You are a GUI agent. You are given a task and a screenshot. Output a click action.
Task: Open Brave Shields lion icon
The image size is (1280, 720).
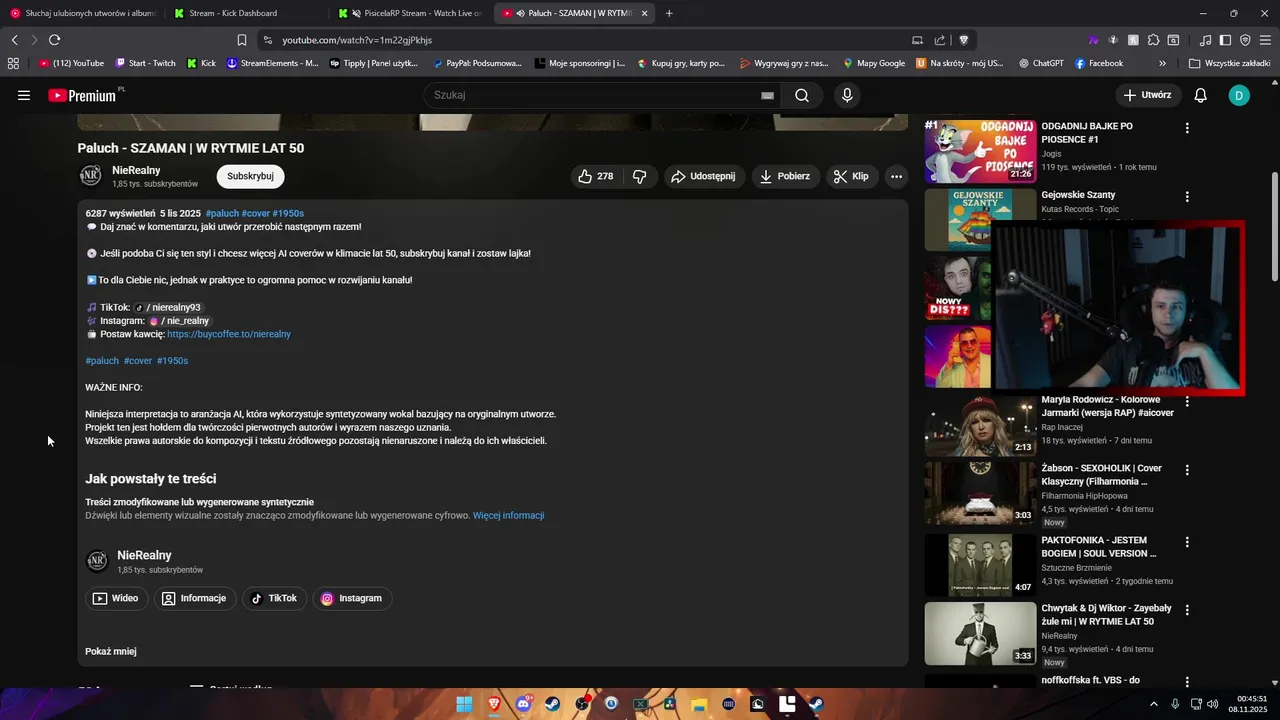[964, 40]
